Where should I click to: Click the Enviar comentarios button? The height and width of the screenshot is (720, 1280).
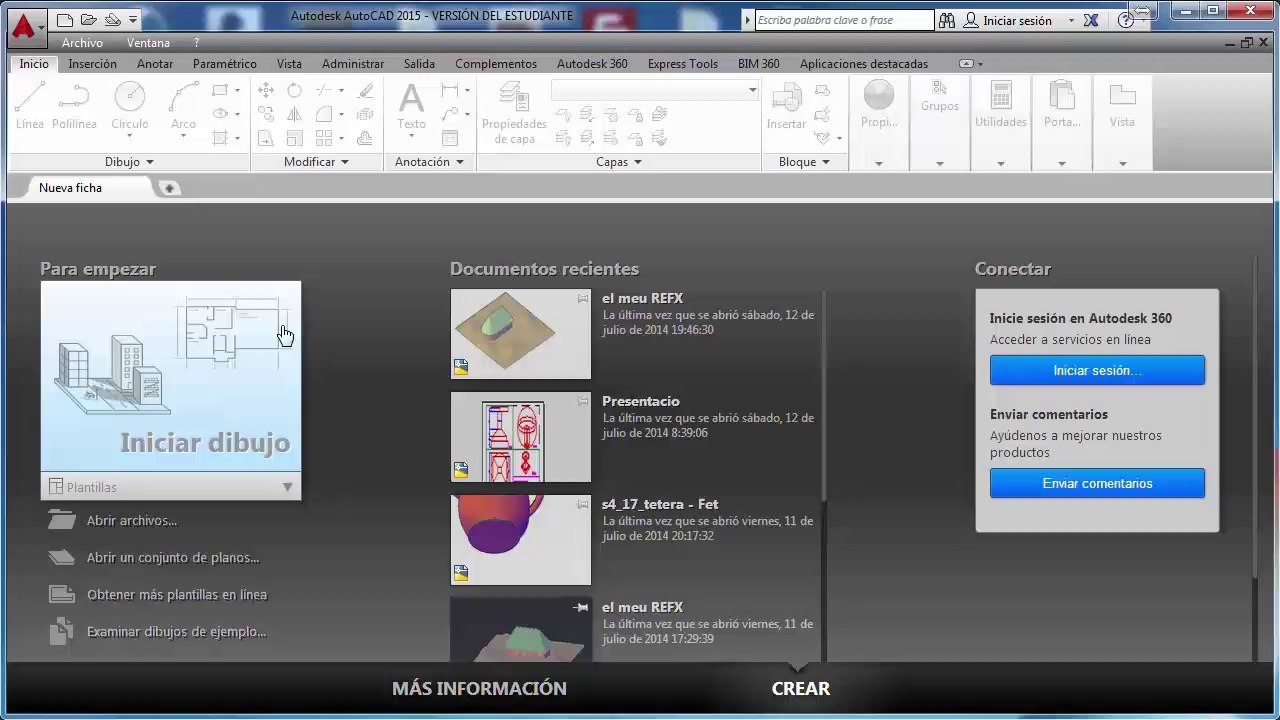(x=1097, y=483)
